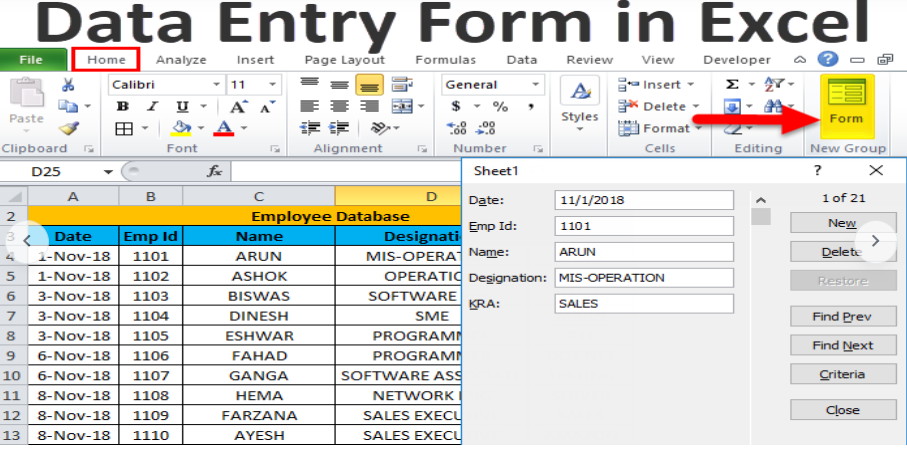Viewport: 907px width, 457px height.
Task: Toggle Italic formatting
Action: [153, 107]
